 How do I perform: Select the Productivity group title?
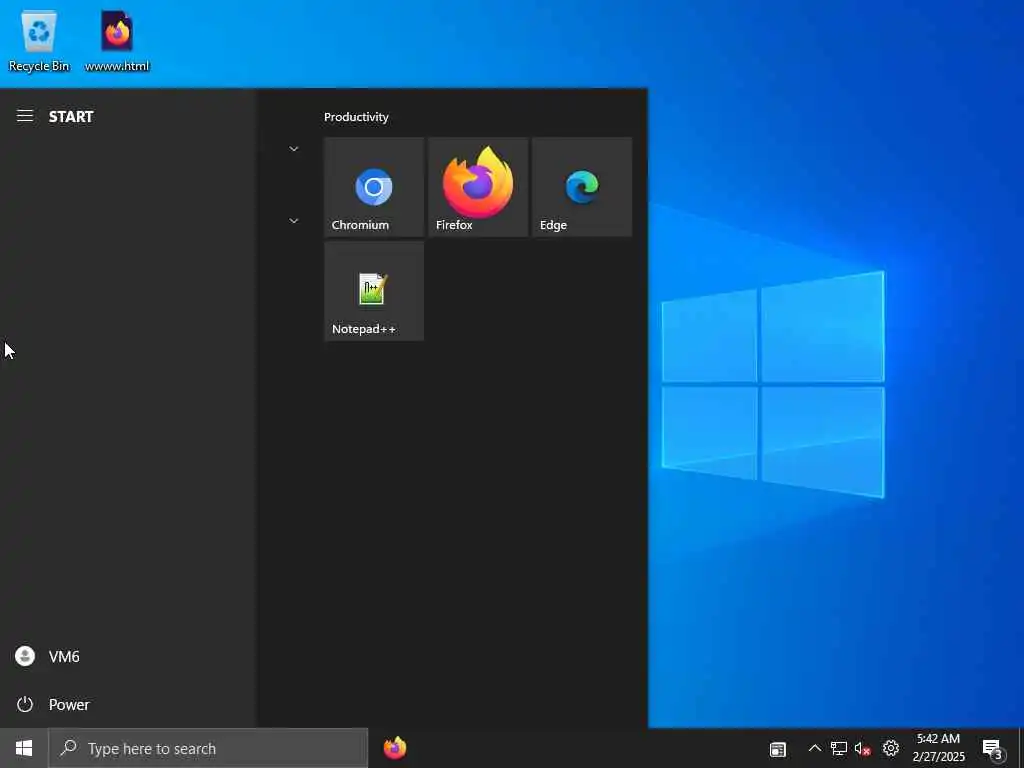[x=356, y=117]
